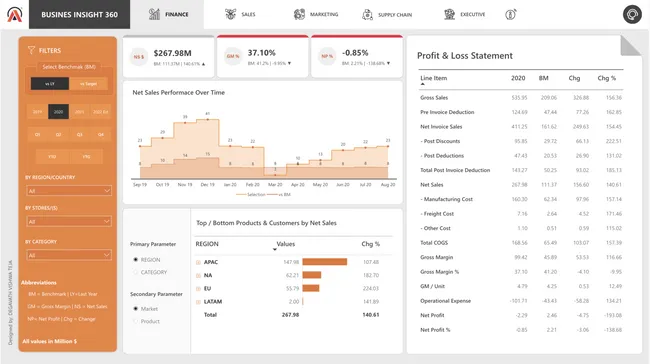This screenshot has width=650, height=364.
Task: Select Market as secondary parameter
Action: [x=136, y=308]
